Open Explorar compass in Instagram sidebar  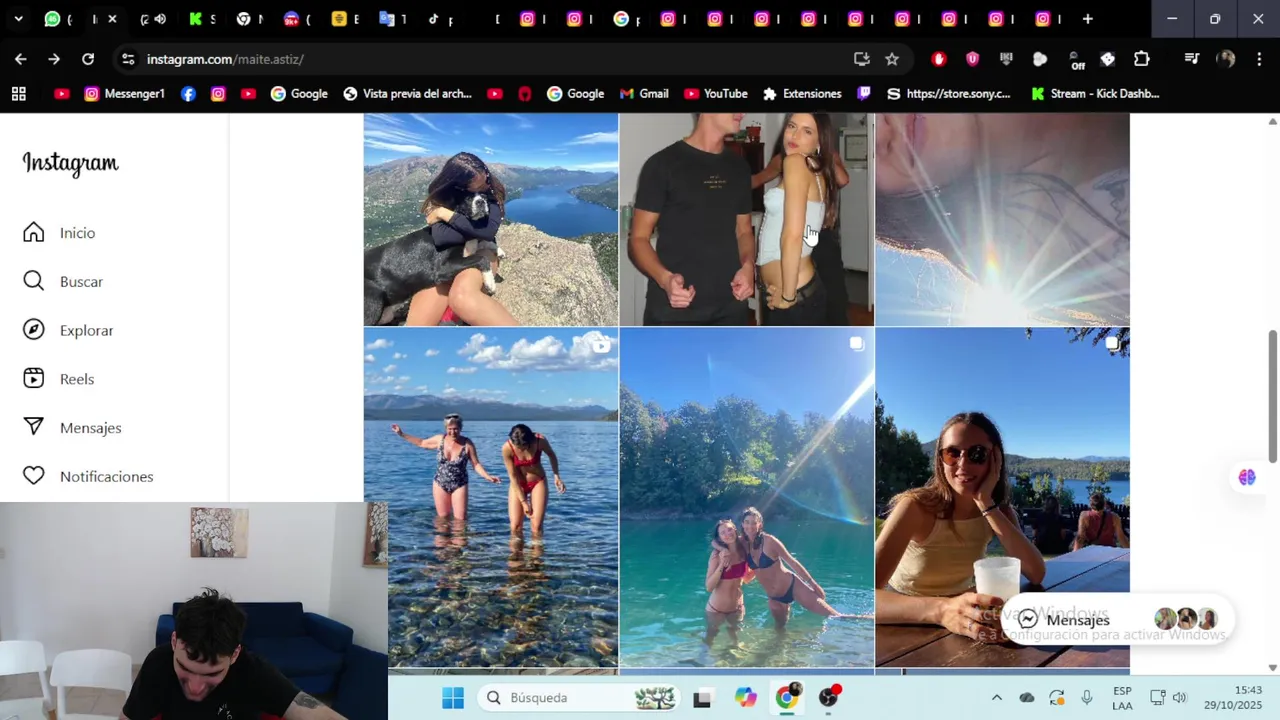(68, 331)
